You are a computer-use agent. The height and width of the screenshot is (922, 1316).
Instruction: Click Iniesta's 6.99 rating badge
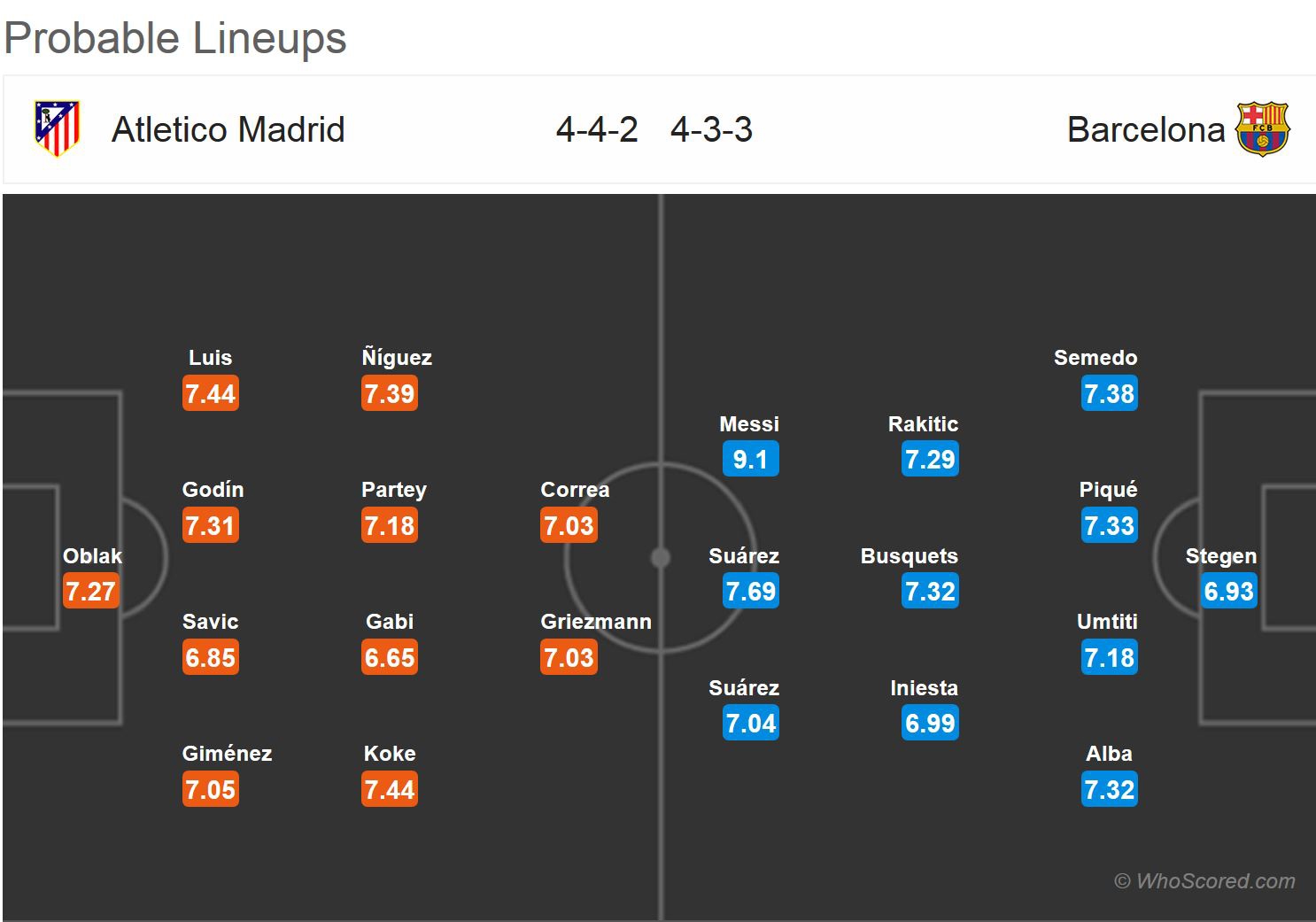930,724
